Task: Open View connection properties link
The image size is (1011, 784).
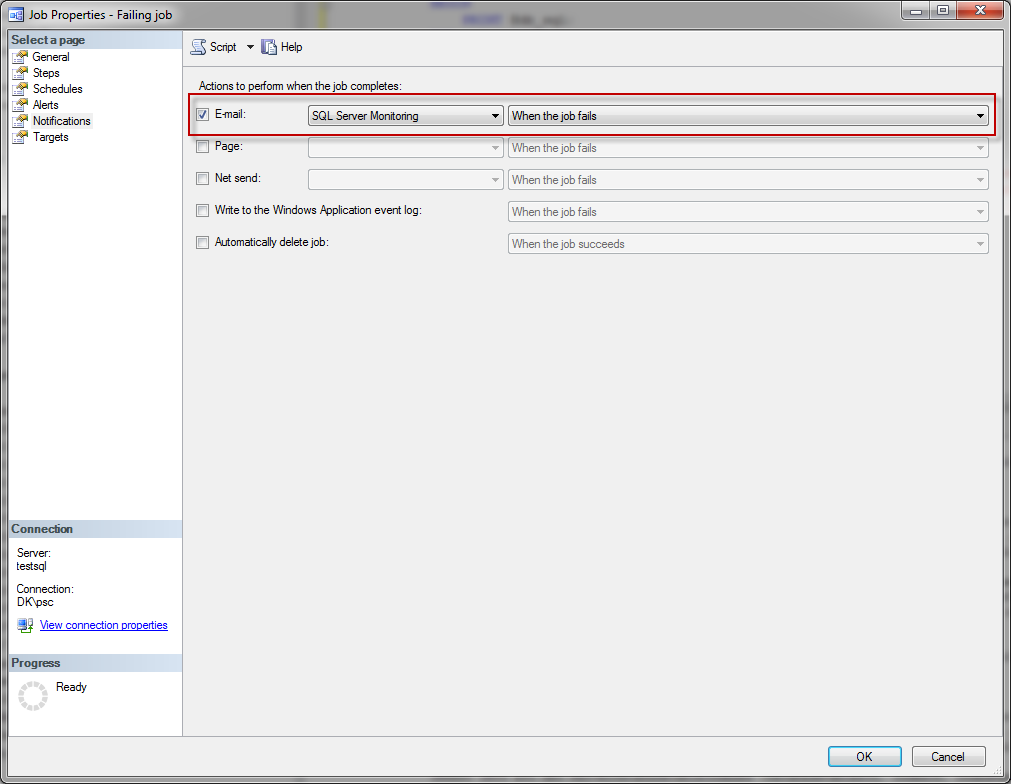Action: pyautogui.click(x=104, y=625)
